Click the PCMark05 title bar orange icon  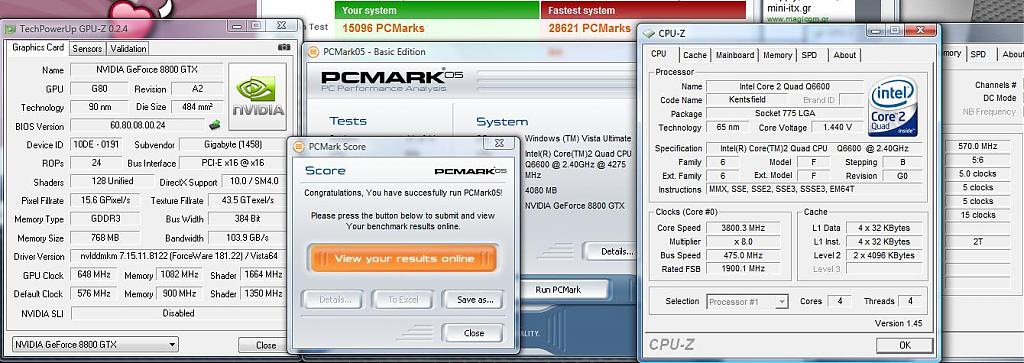coord(314,52)
